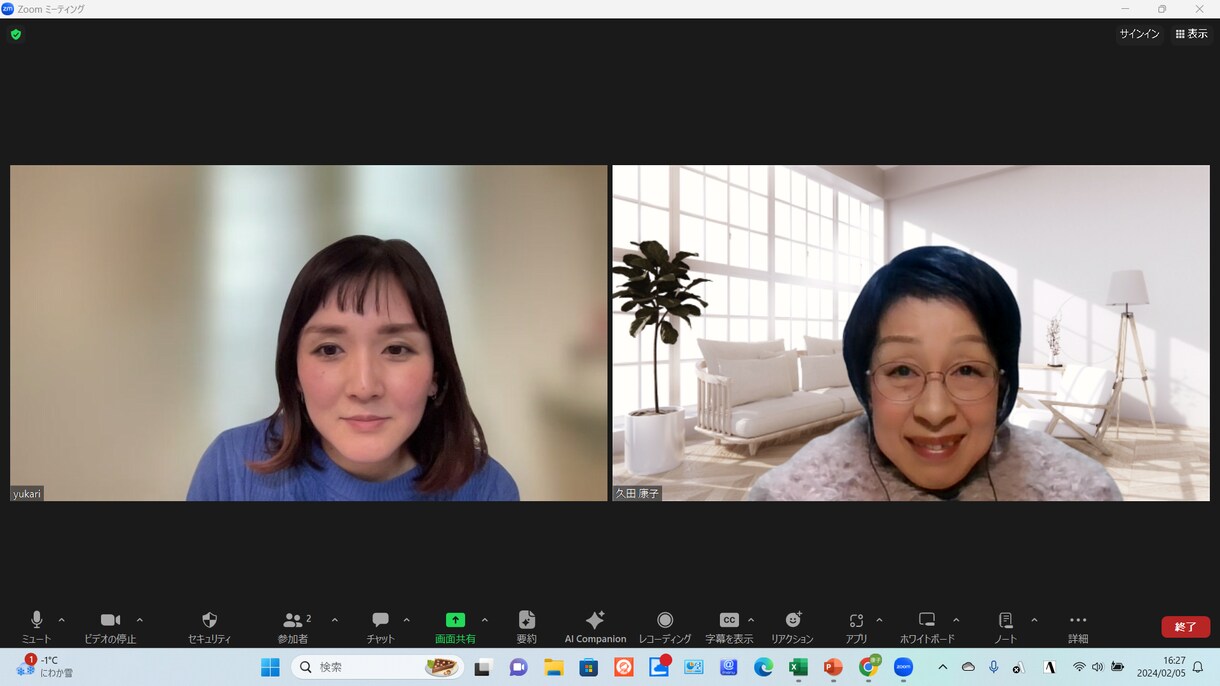The height and width of the screenshot is (686, 1220).
Task: Open Reactions (リアクション)
Action: coord(792,627)
